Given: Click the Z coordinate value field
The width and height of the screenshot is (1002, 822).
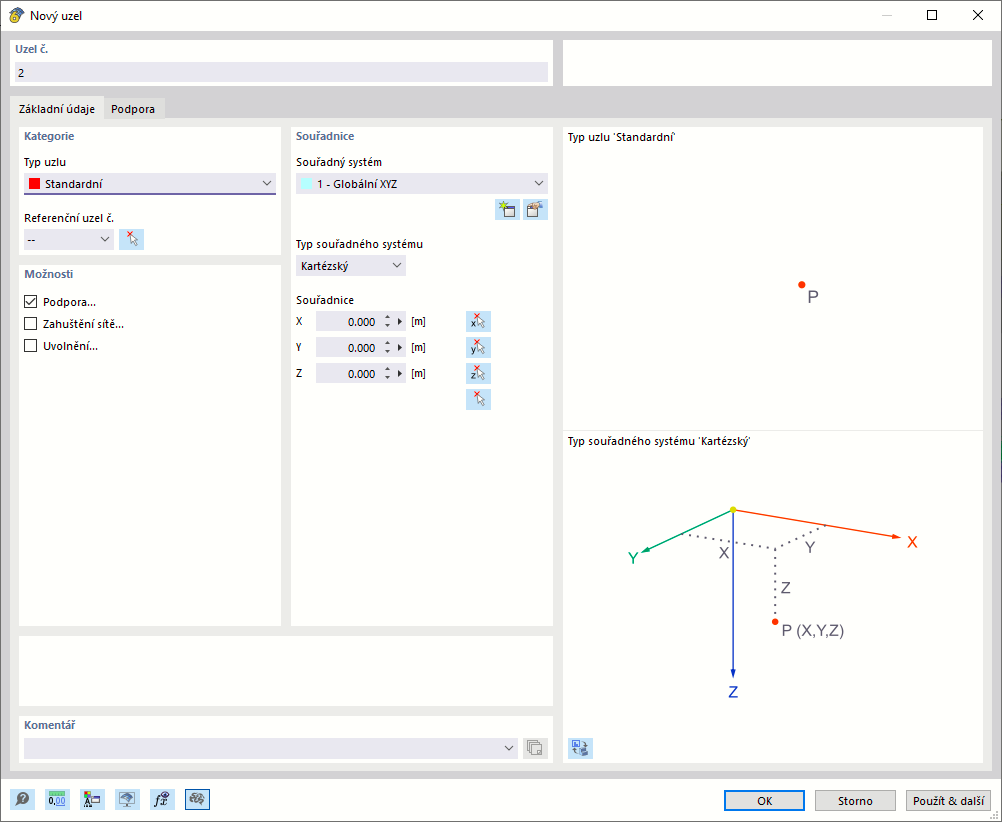Looking at the screenshot, I should pyautogui.click(x=348, y=373).
